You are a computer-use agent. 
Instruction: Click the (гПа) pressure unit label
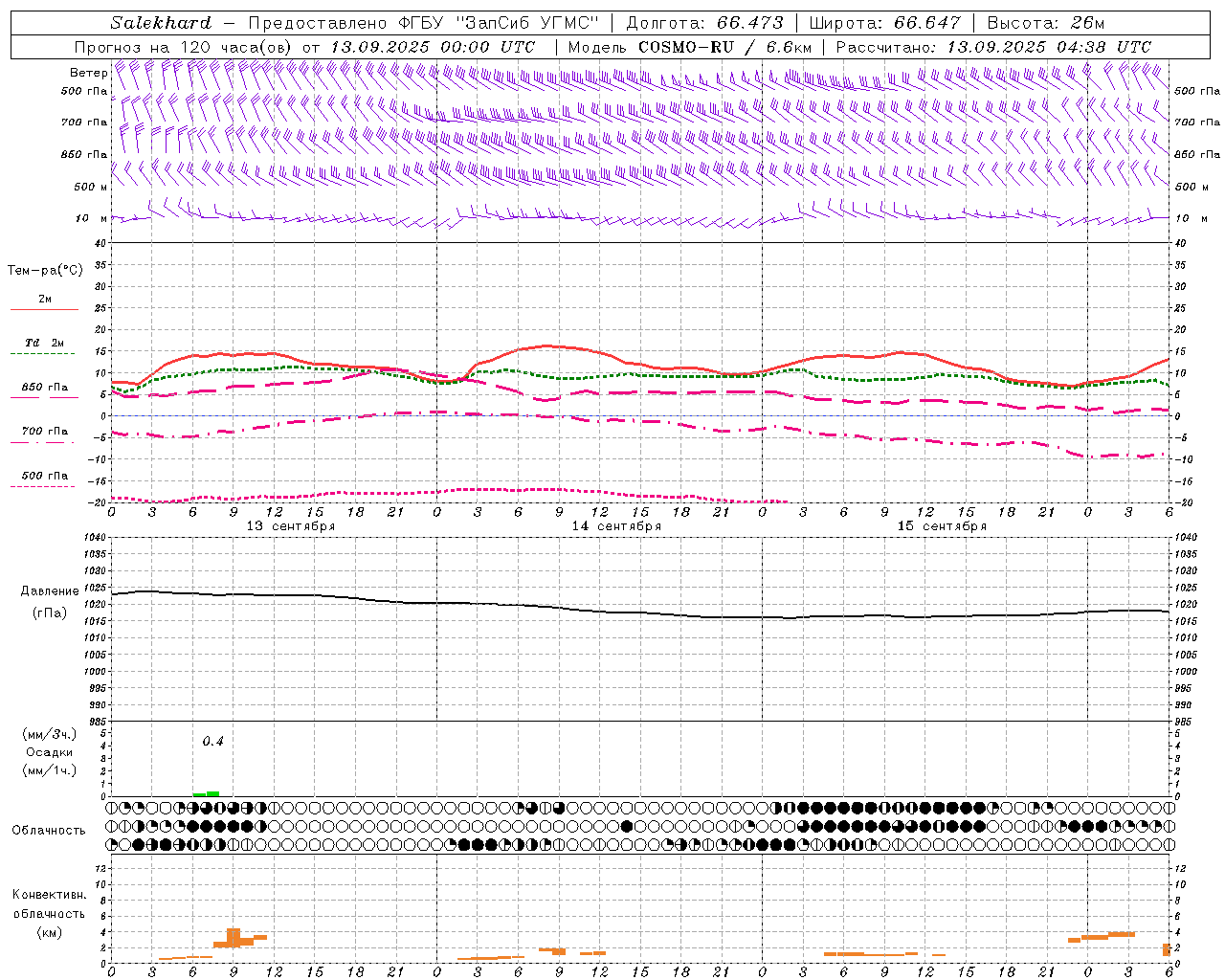(50, 612)
